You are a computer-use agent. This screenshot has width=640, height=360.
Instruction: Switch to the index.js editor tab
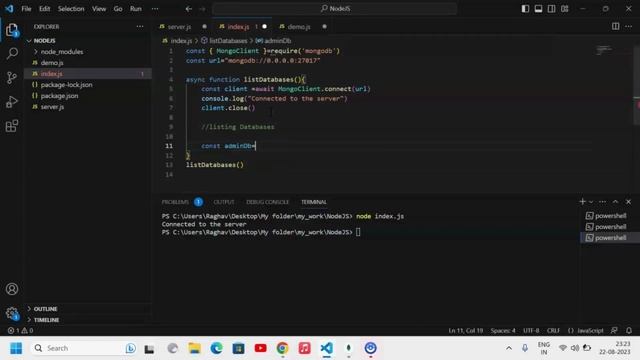point(242,27)
